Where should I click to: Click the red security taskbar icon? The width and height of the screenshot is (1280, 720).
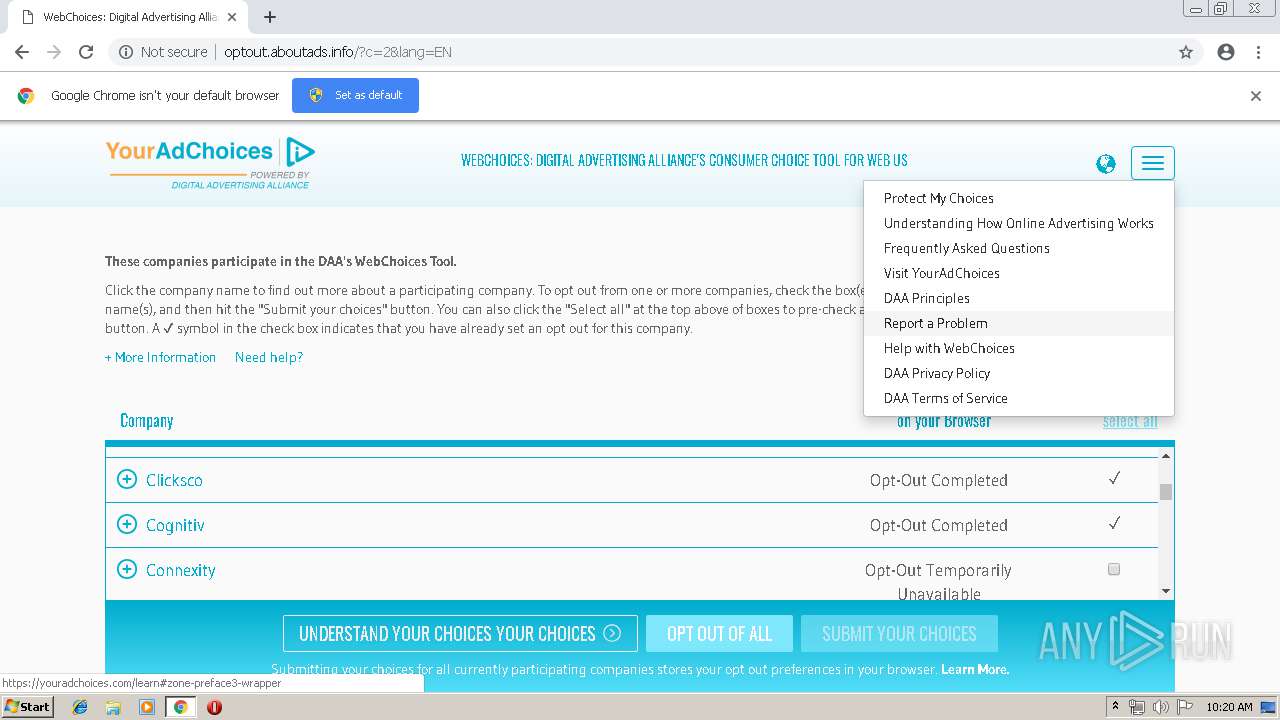coord(214,707)
